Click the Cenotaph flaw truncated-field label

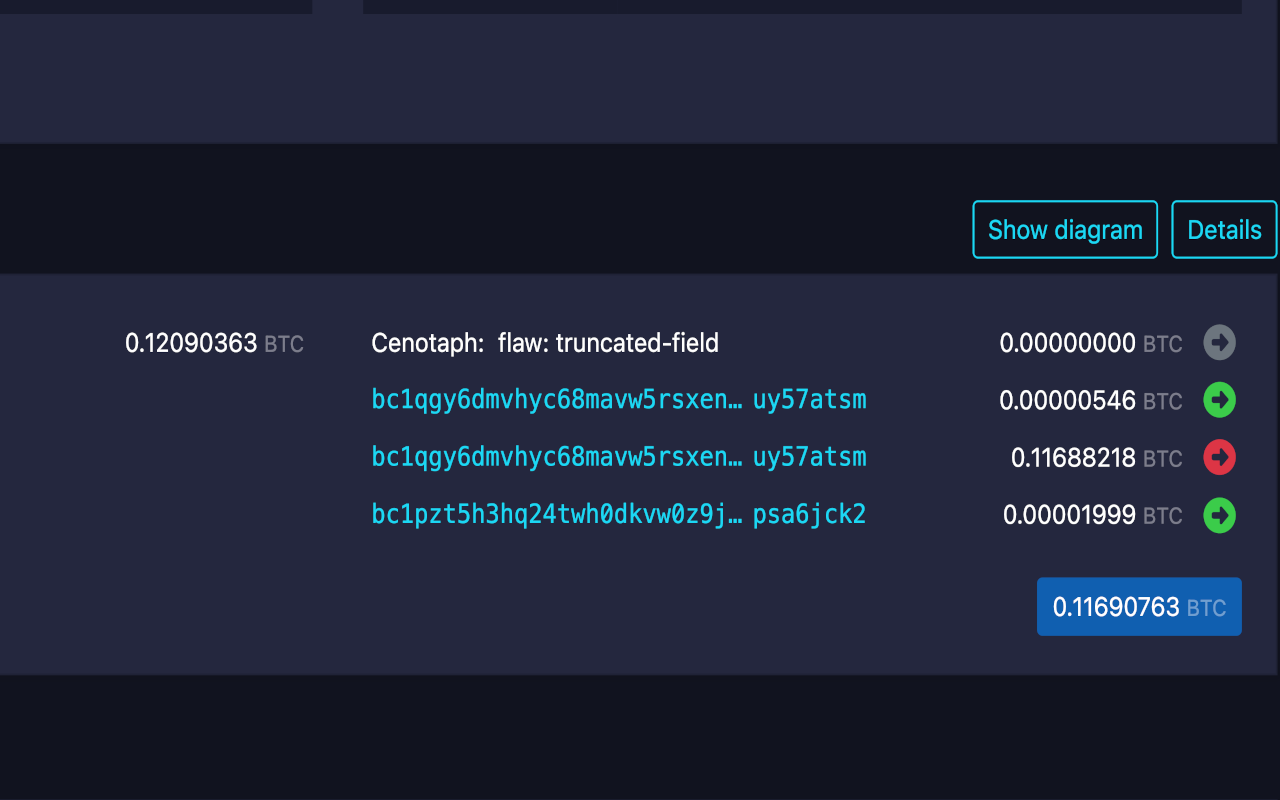click(x=545, y=342)
